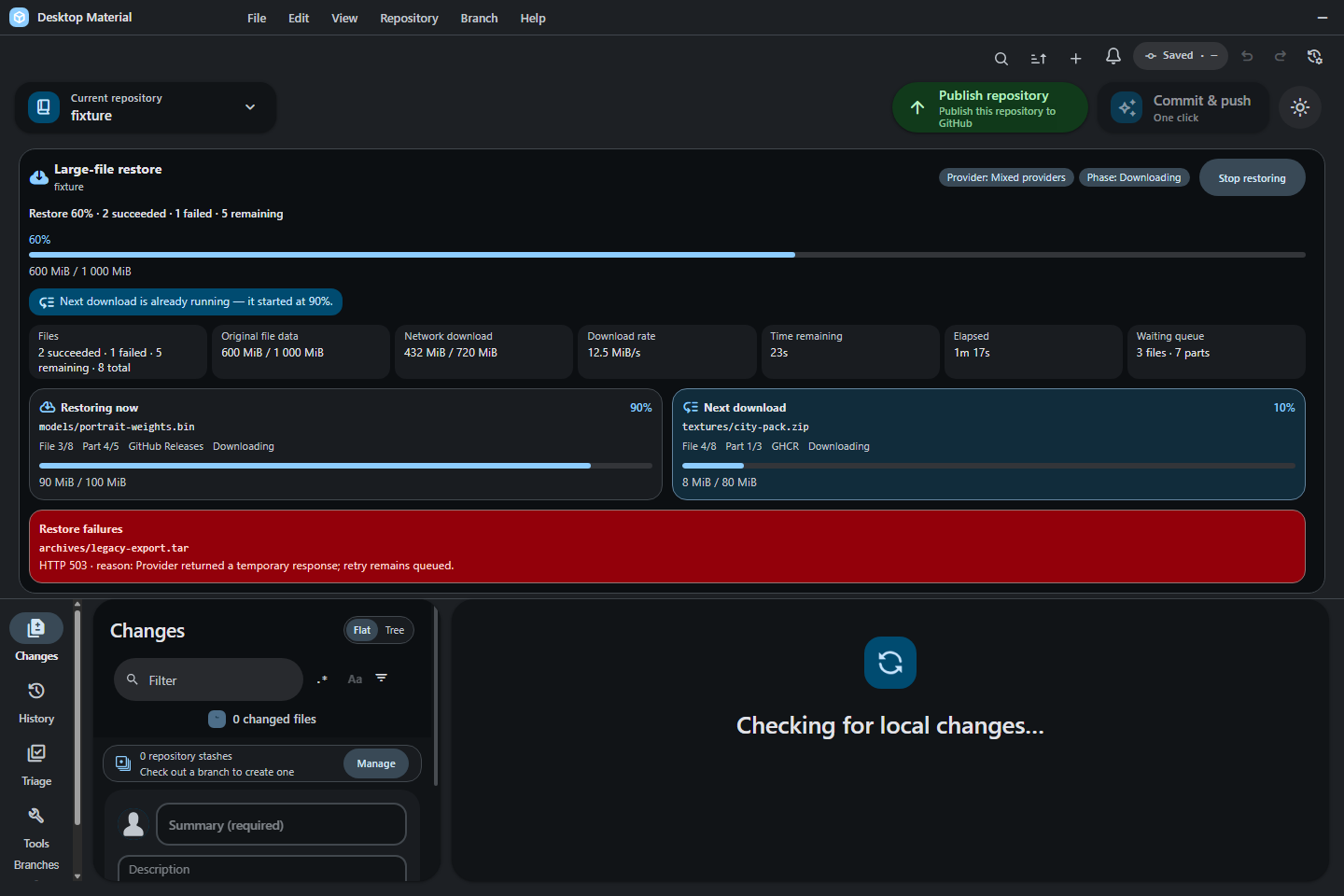
Task: Click the Phase: Downloading chip
Action: 1134,177
